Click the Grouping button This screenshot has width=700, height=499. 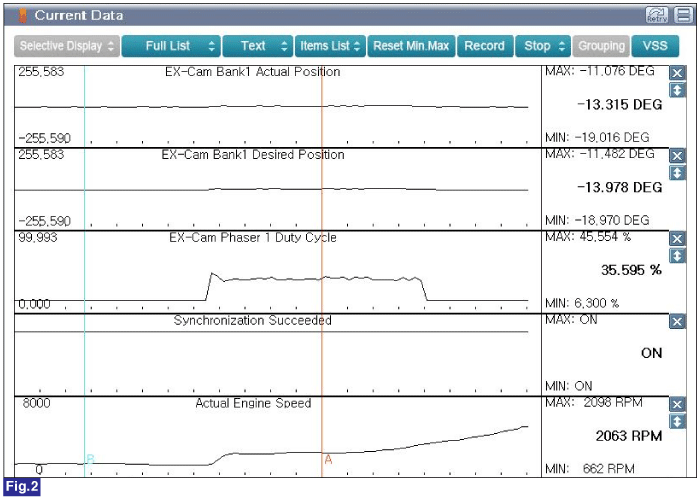601,46
